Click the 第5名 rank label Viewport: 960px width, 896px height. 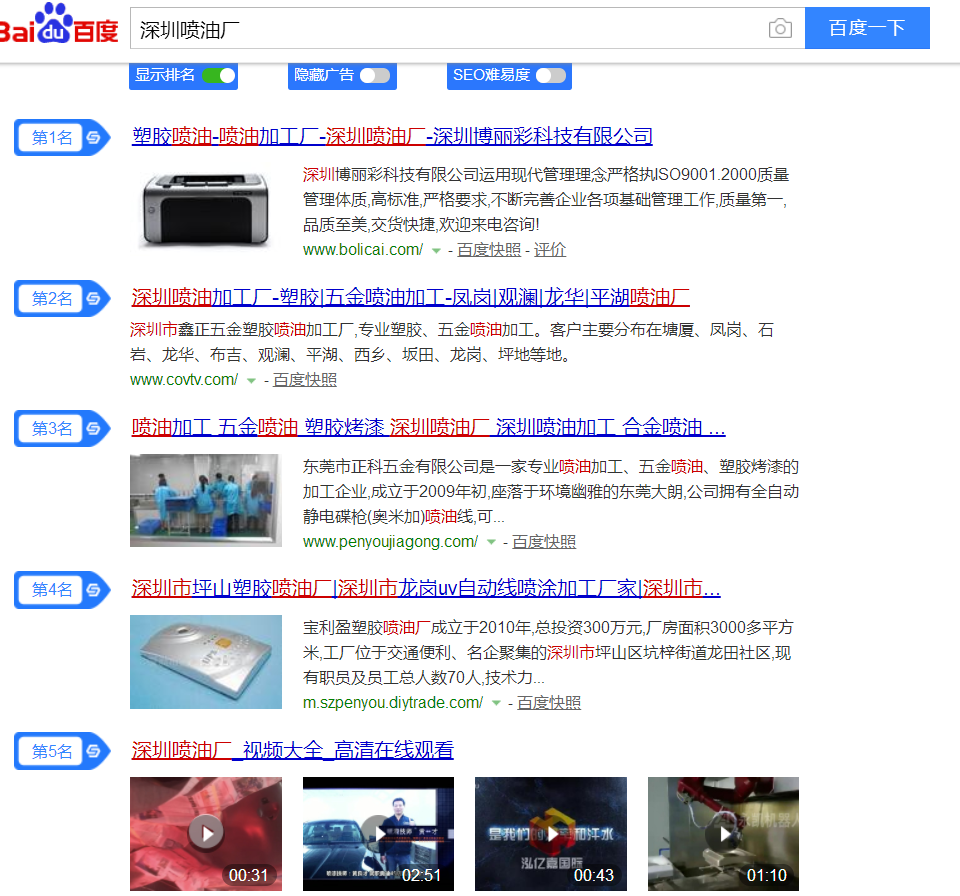(x=52, y=750)
